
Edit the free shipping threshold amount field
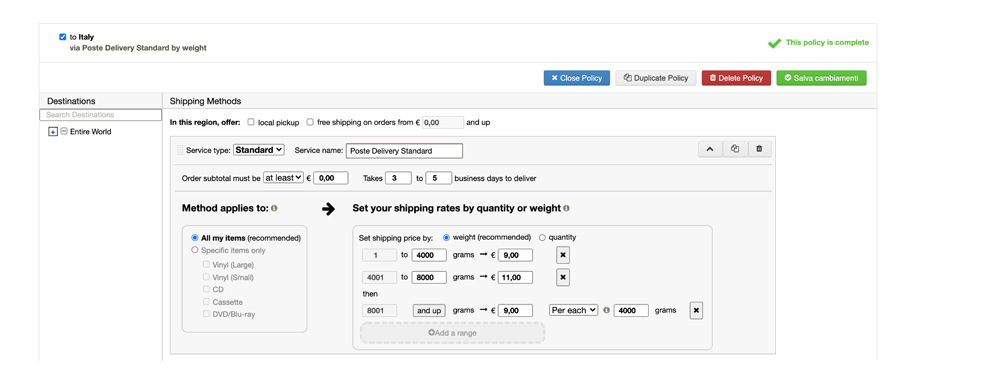click(x=443, y=122)
